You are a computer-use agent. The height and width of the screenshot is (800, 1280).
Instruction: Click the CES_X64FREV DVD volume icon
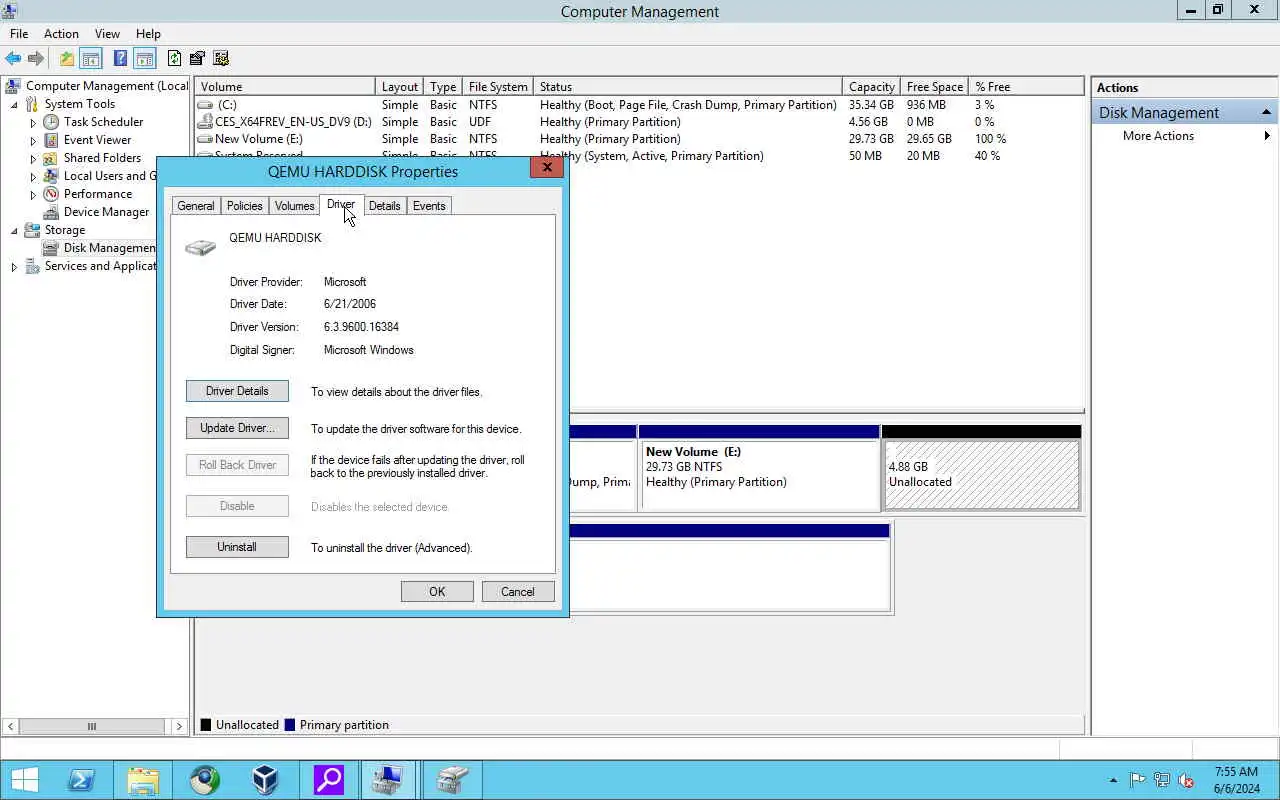[x=205, y=122]
